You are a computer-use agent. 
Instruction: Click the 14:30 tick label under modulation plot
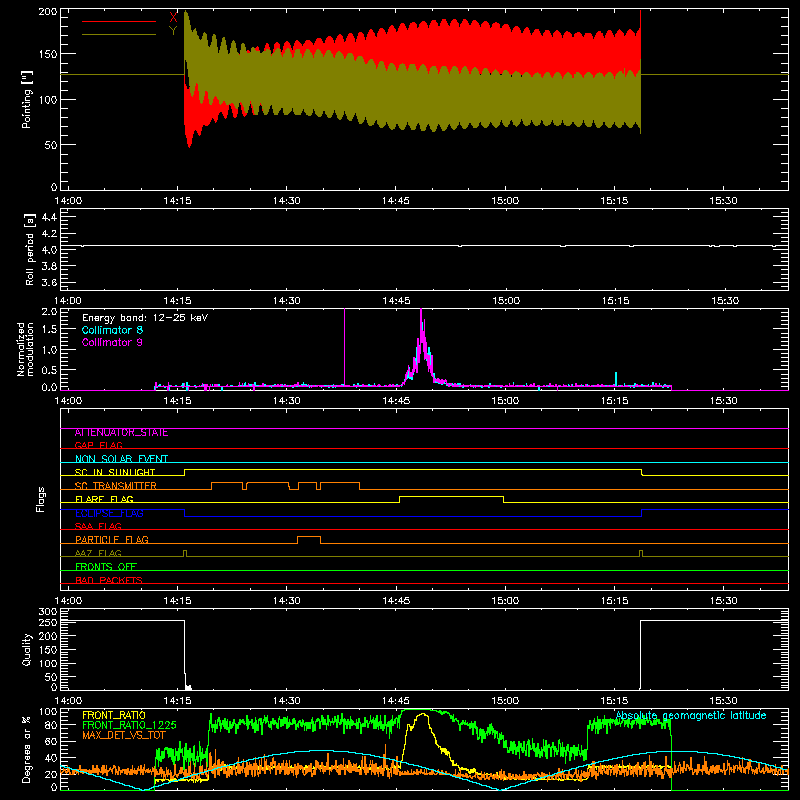286,401
